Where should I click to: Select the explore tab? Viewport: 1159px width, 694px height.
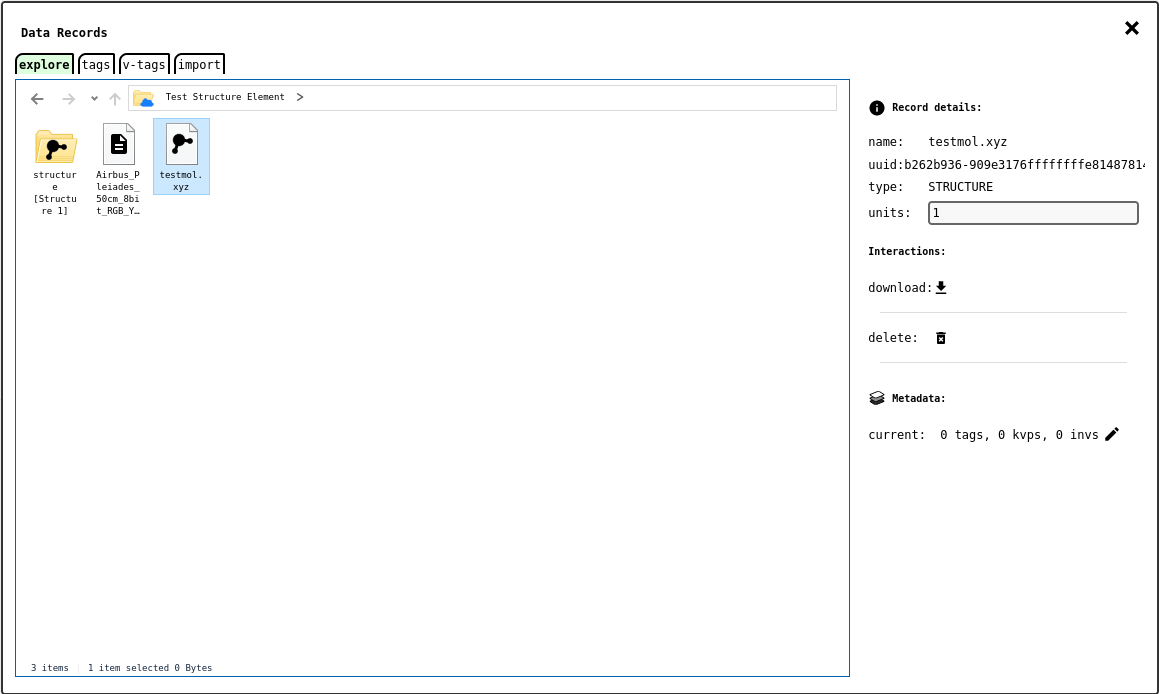click(44, 65)
